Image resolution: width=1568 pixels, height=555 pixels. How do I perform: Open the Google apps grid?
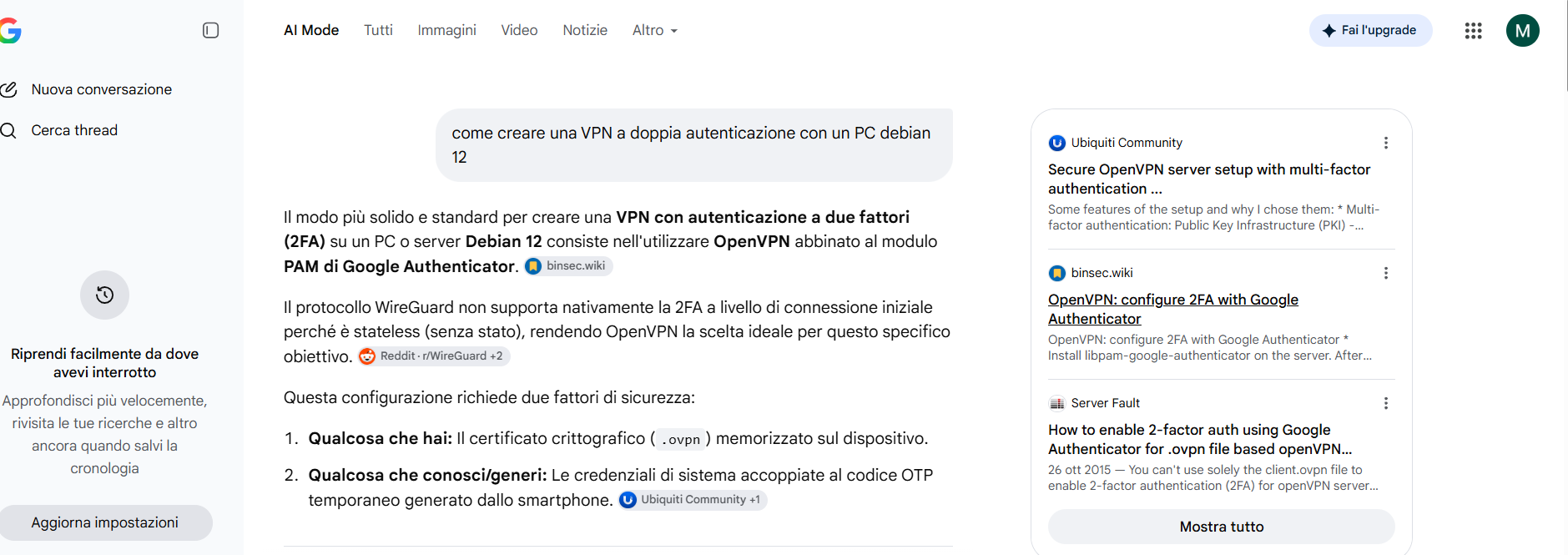pyautogui.click(x=1473, y=31)
